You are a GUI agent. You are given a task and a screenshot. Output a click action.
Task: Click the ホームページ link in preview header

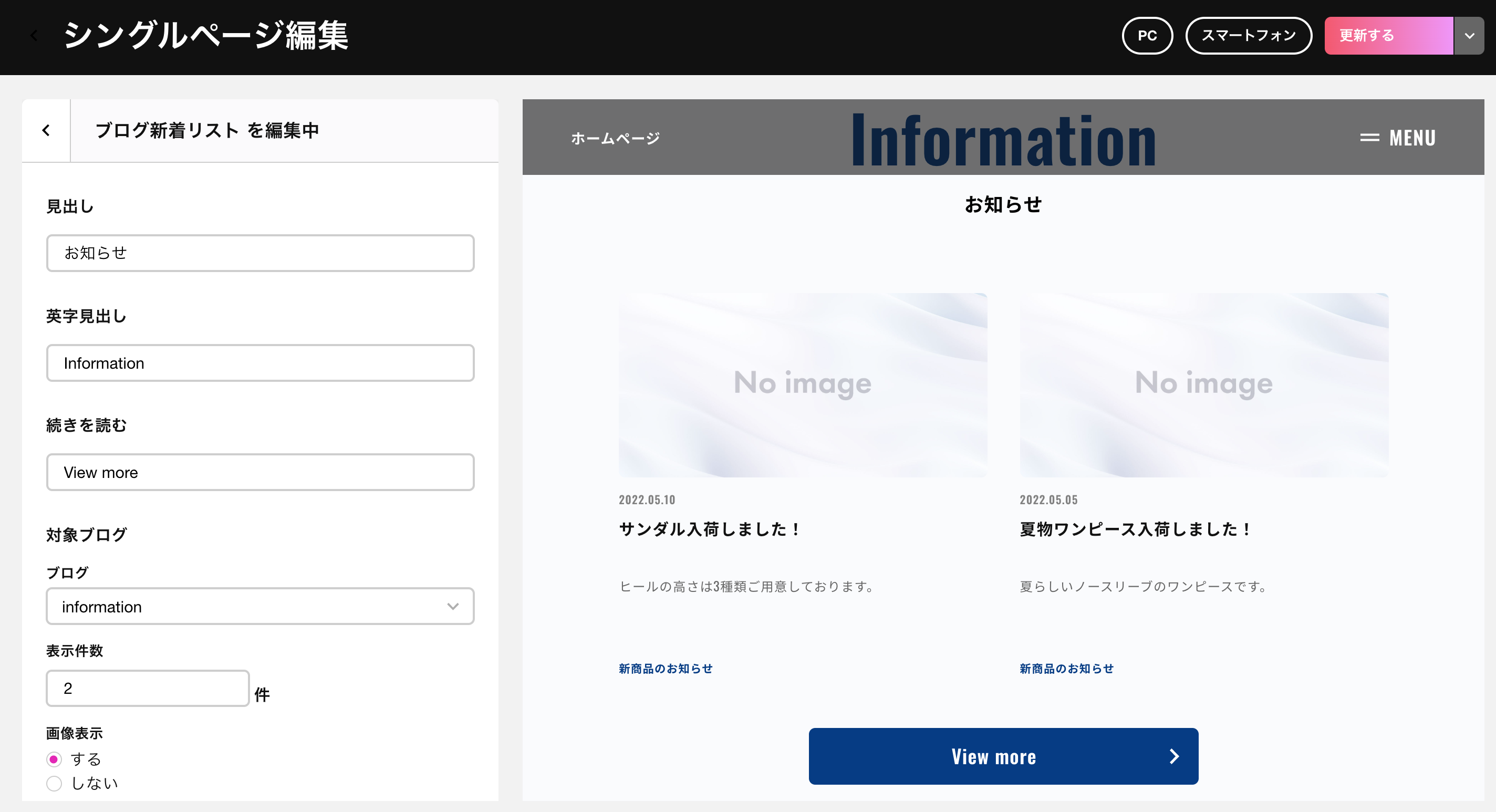[616, 138]
